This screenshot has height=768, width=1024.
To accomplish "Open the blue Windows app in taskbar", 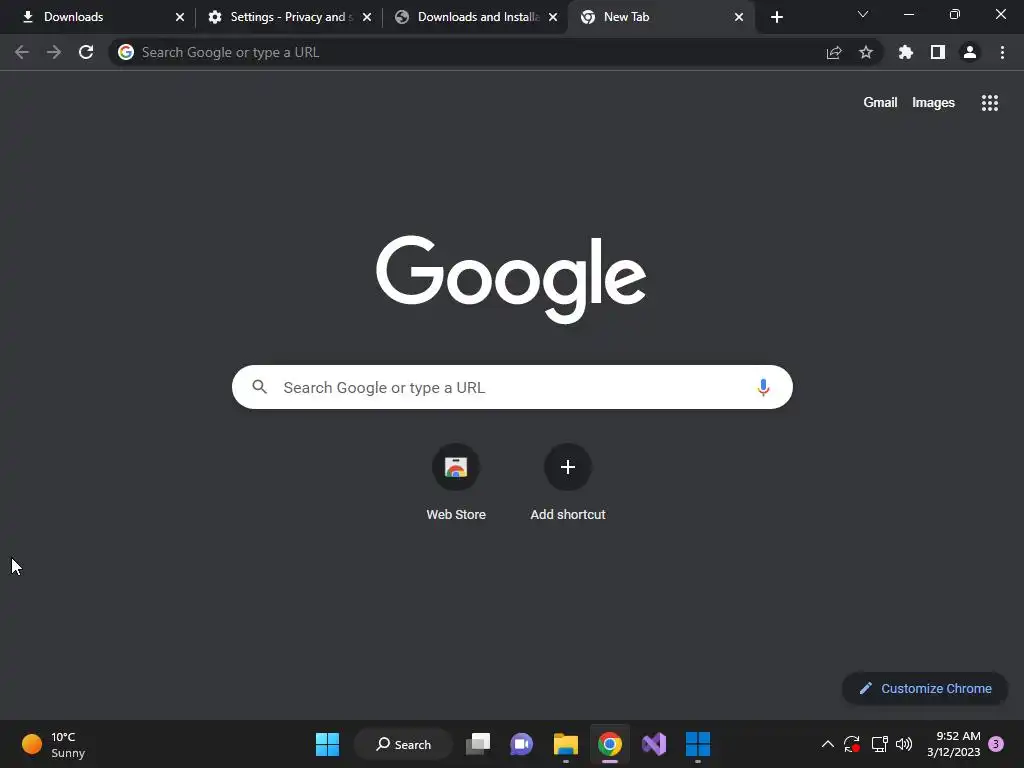I will coord(697,744).
